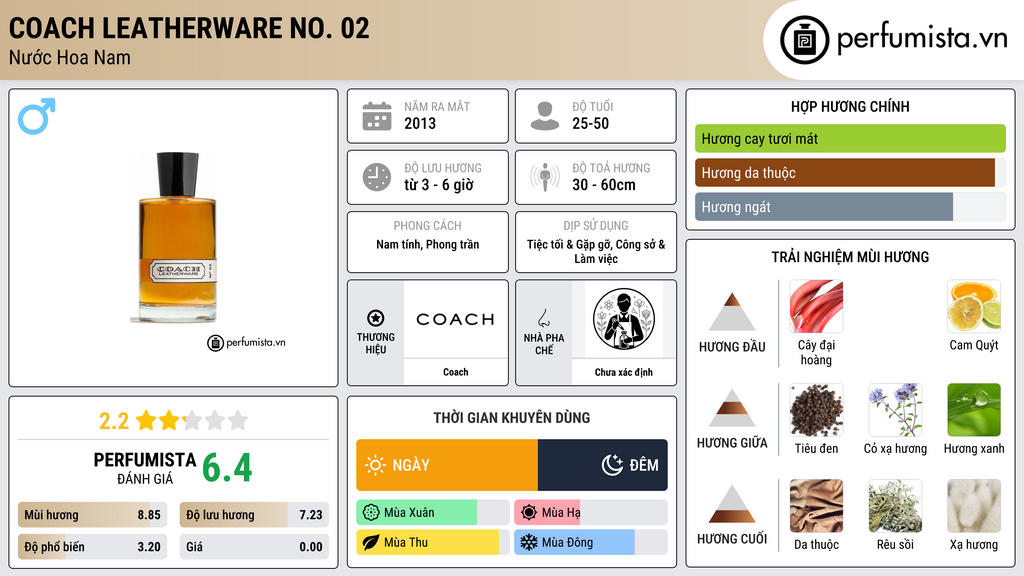The width and height of the screenshot is (1024, 576).
Task: Open the Hương xanh note image
Action: [x=974, y=410]
